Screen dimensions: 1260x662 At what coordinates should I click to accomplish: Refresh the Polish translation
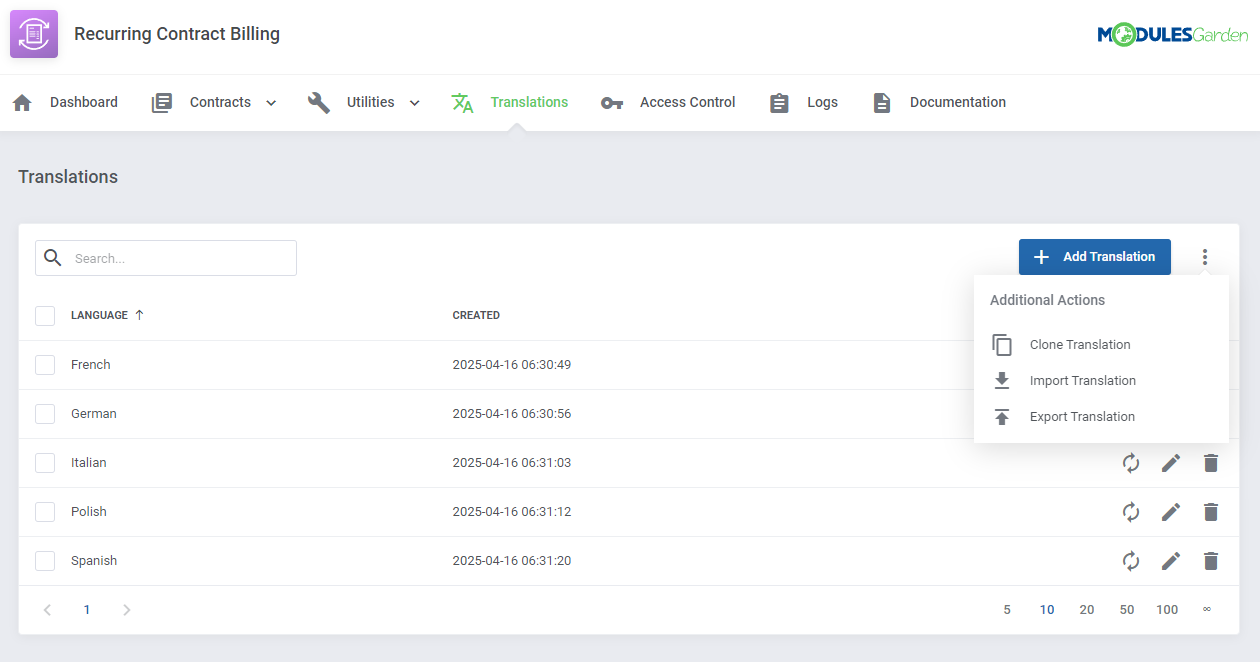pos(1131,512)
